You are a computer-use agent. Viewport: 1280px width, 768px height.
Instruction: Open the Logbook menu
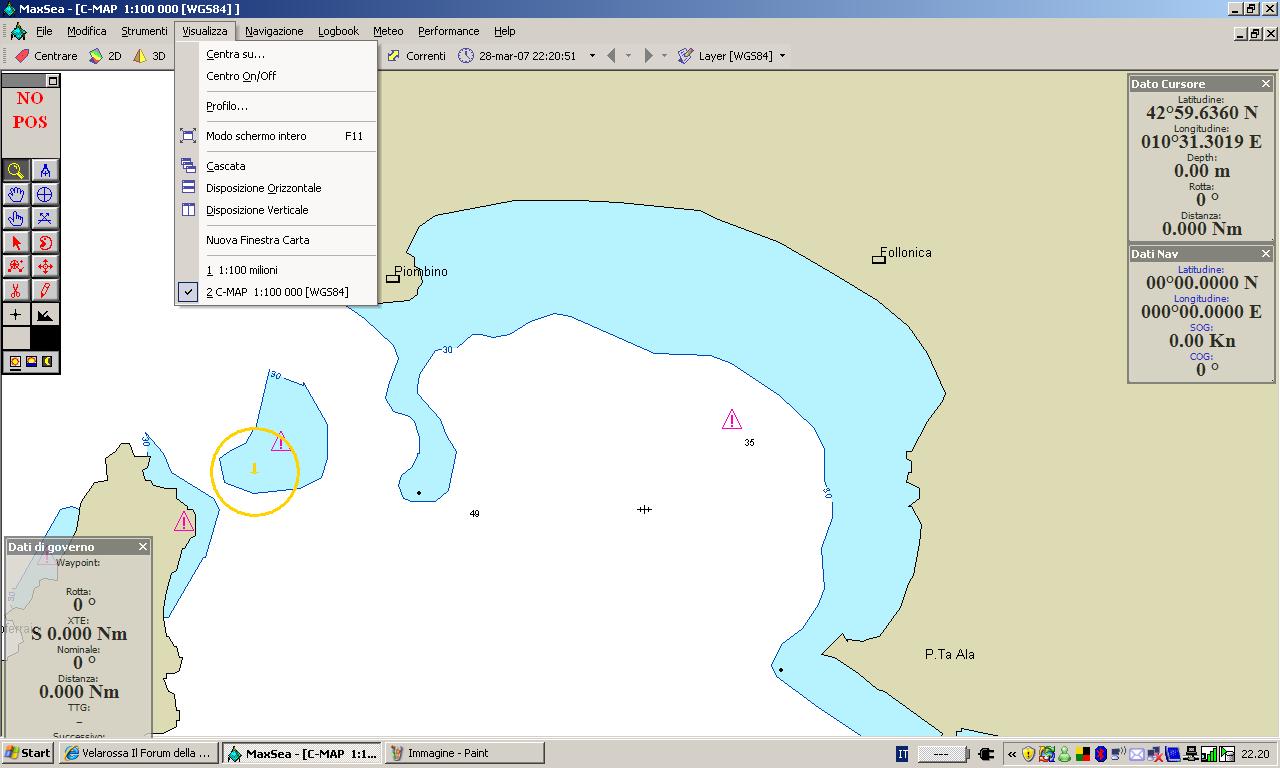[338, 31]
